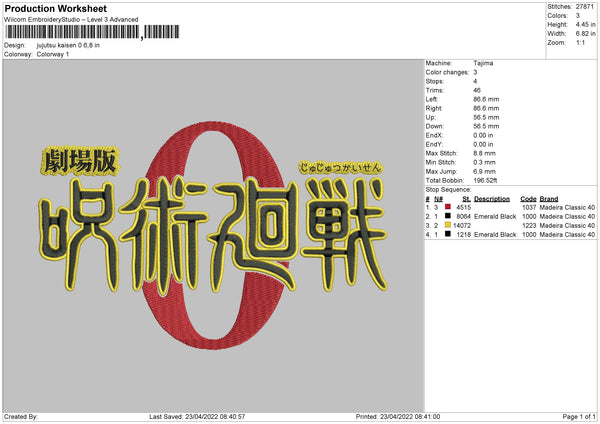Click the 'Down:' row label
This screenshot has width=600, height=424.
click(434, 126)
